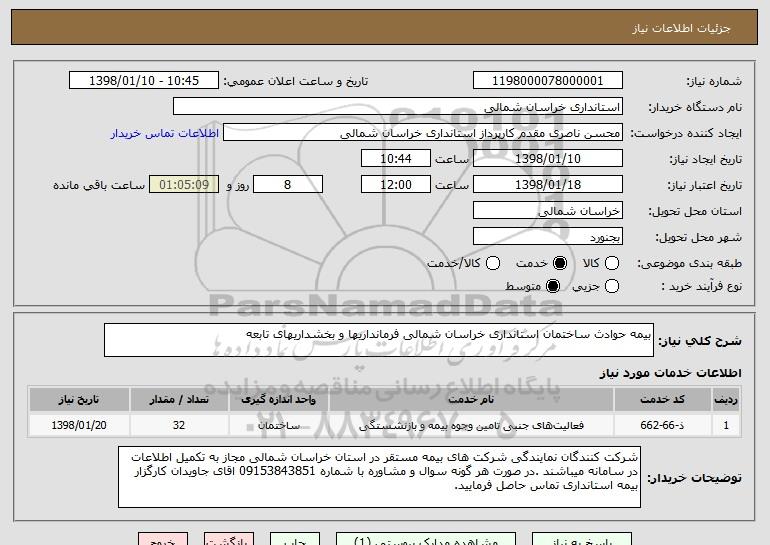Click the توضیحات خریدار notes text area
This screenshot has width=770, height=545.
(x=379, y=477)
